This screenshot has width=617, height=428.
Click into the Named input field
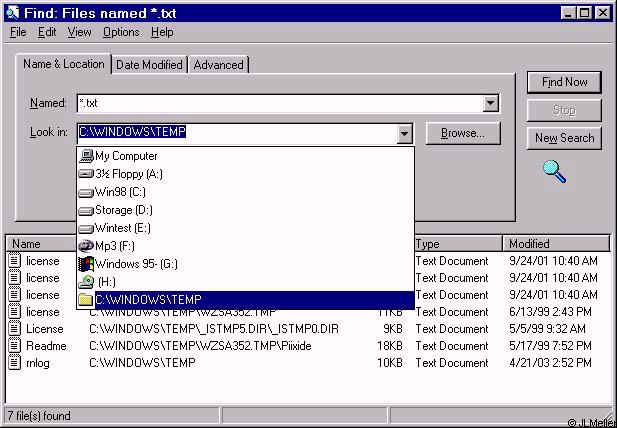point(280,103)
